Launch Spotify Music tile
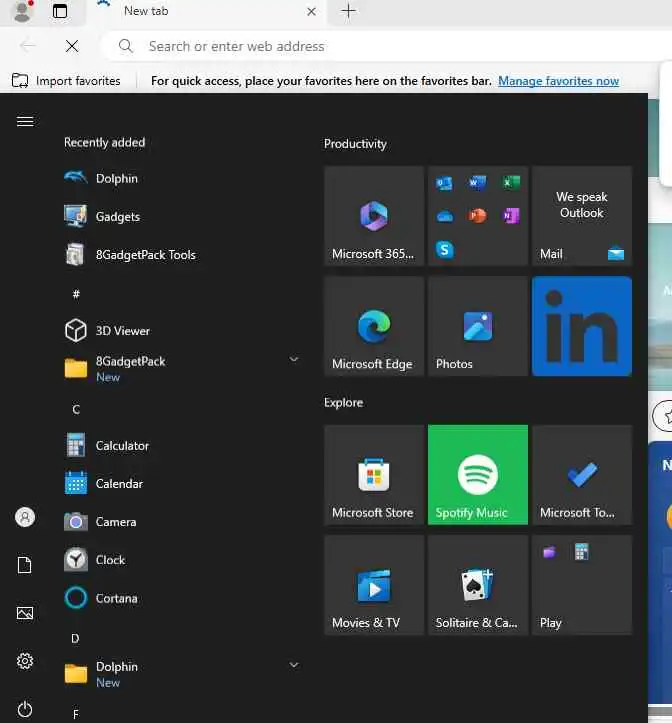Viewport: 672px width, 723px height. pyautogui.click(x=478, y=475)
